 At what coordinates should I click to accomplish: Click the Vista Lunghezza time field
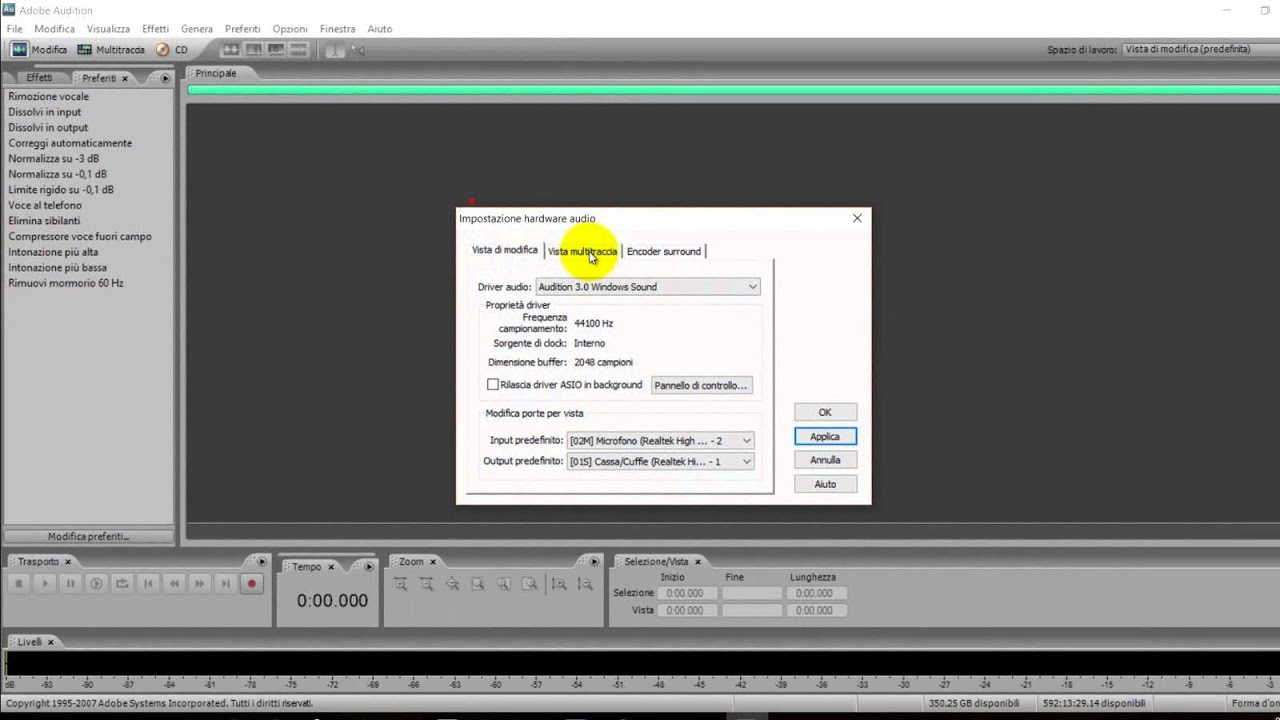[815, 610]
